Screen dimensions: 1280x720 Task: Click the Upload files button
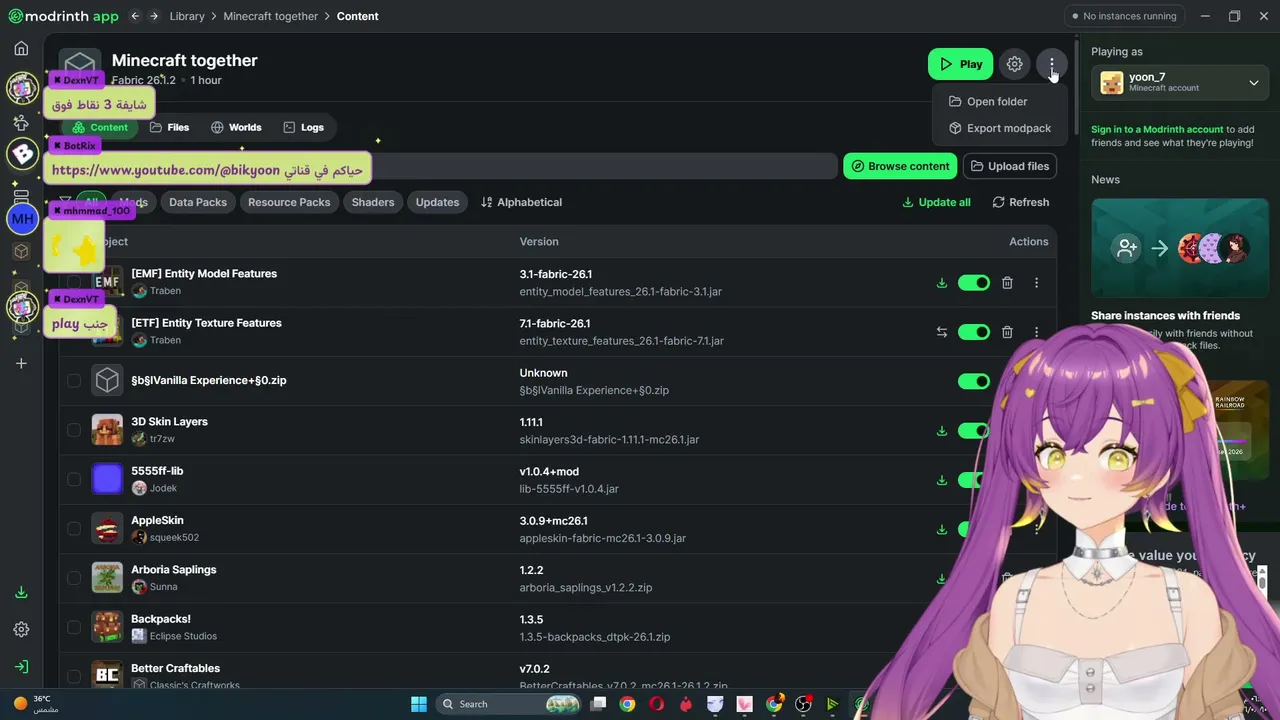[1010, 166]
